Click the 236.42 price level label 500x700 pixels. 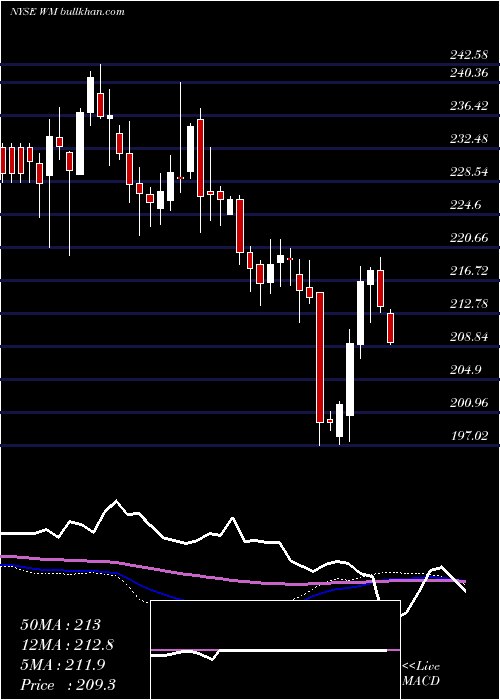click(469, 105)
